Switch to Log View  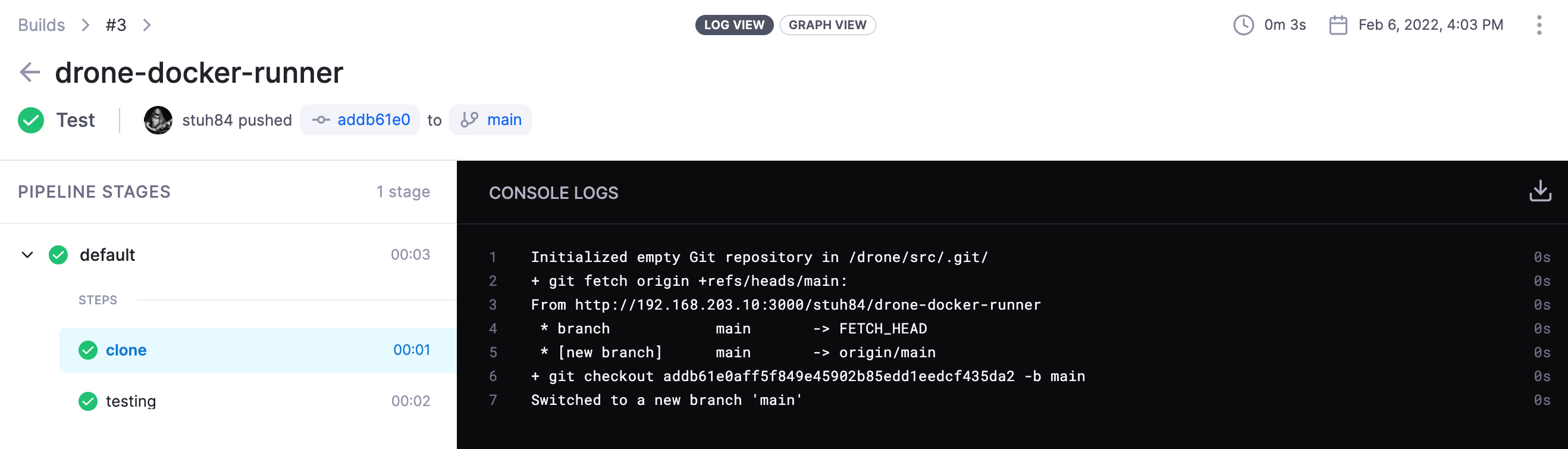[733, 25]
